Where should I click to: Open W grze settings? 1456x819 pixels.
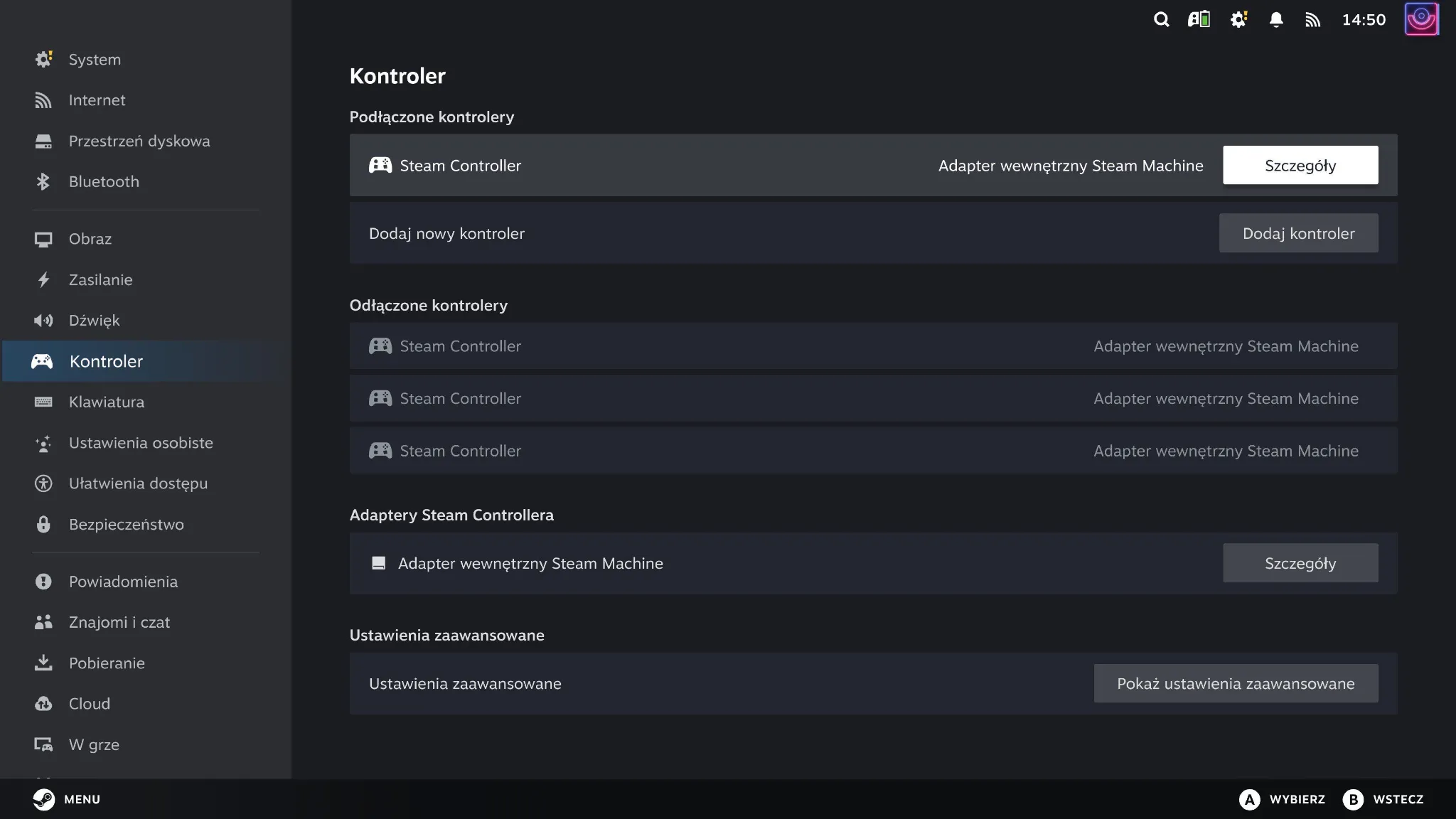click(146, 744)
